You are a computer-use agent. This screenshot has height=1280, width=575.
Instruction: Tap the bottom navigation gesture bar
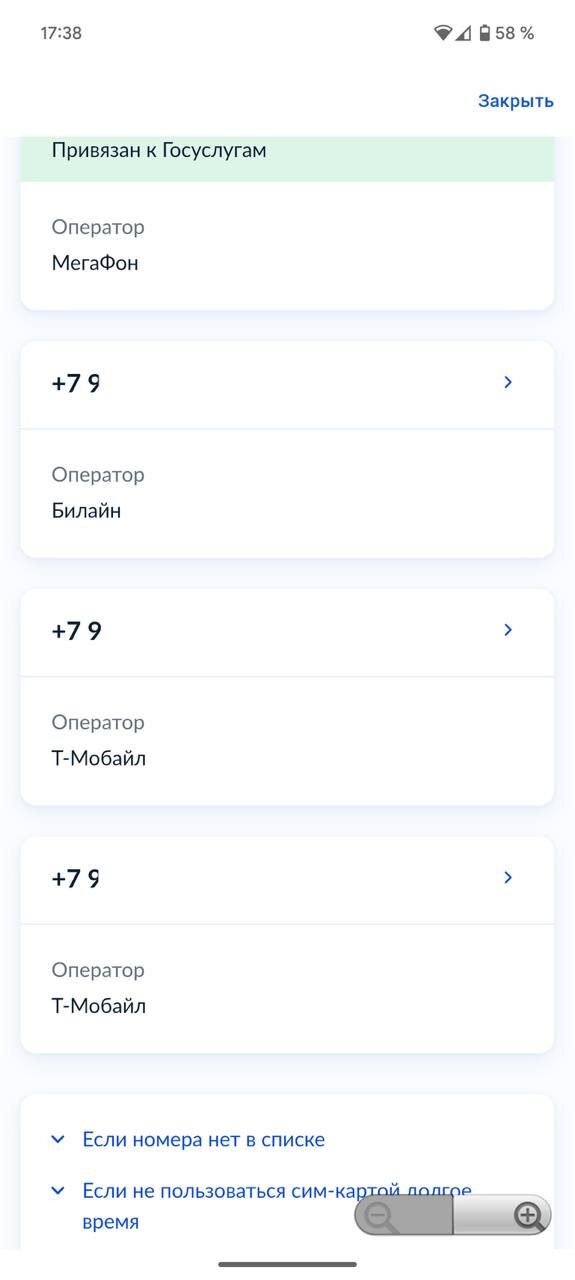click(288, 1264)
